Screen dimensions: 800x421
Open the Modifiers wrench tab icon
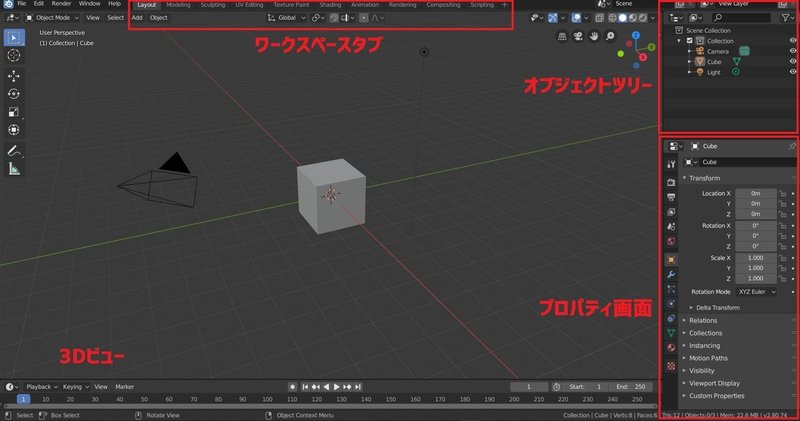tap(671, 275)
